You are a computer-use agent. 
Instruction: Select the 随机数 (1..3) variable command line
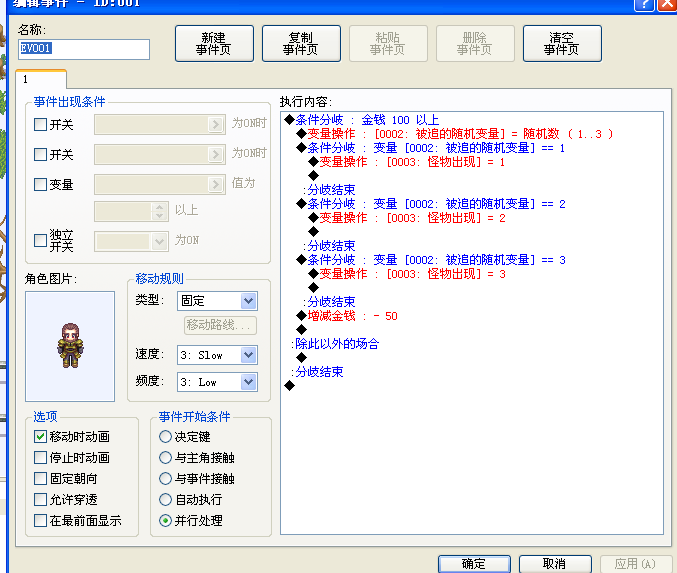point(455,134)
